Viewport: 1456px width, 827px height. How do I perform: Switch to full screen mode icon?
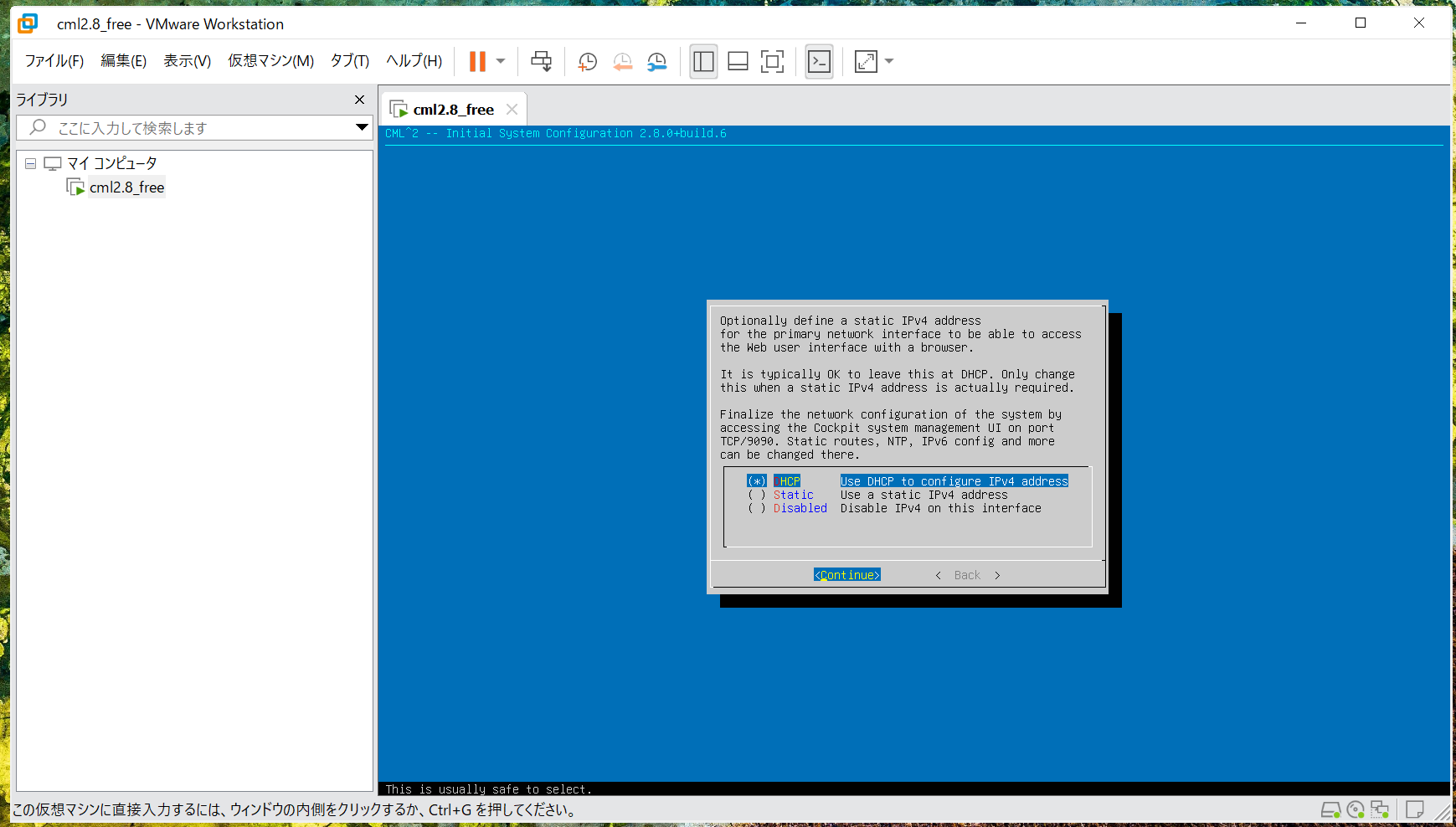click(772, 61)
